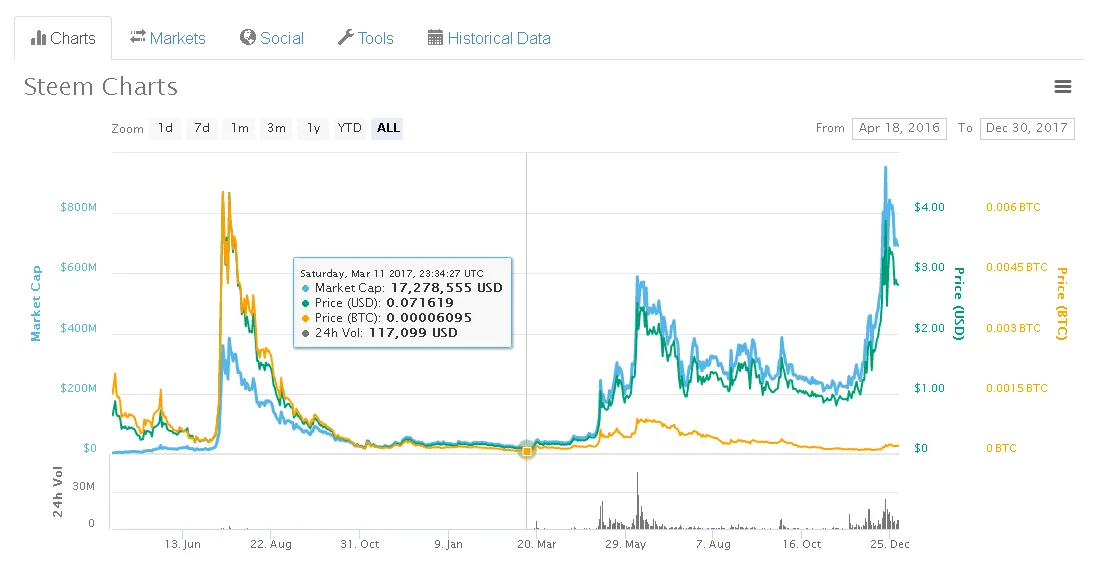Click the wrench icon beside Tools
The width and height of the screenshot is (1113, 575).
[x=346, y=38]
